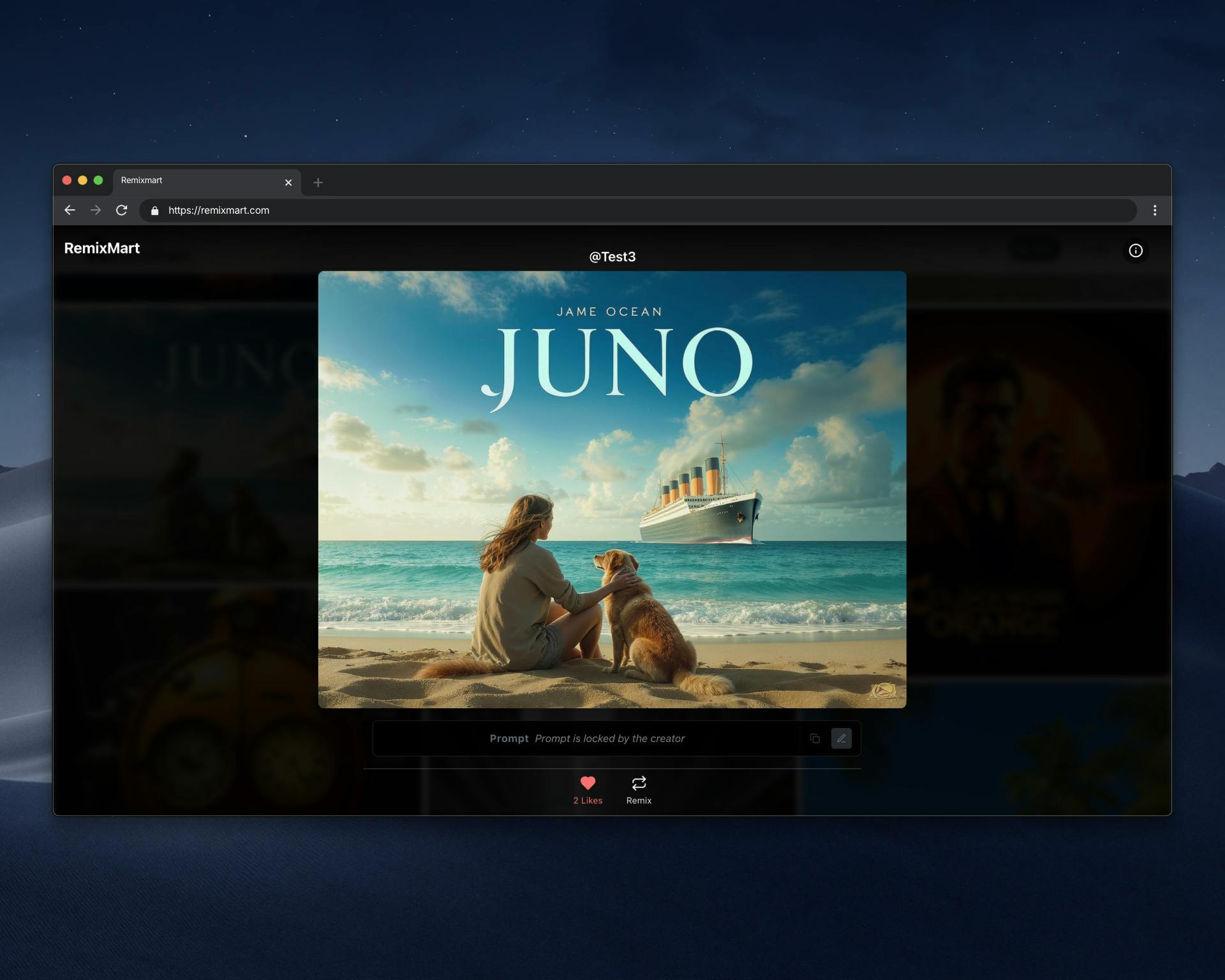Click the JUNO poster image
This screenshot has height=980, width=1225.
tap(612, 489)
